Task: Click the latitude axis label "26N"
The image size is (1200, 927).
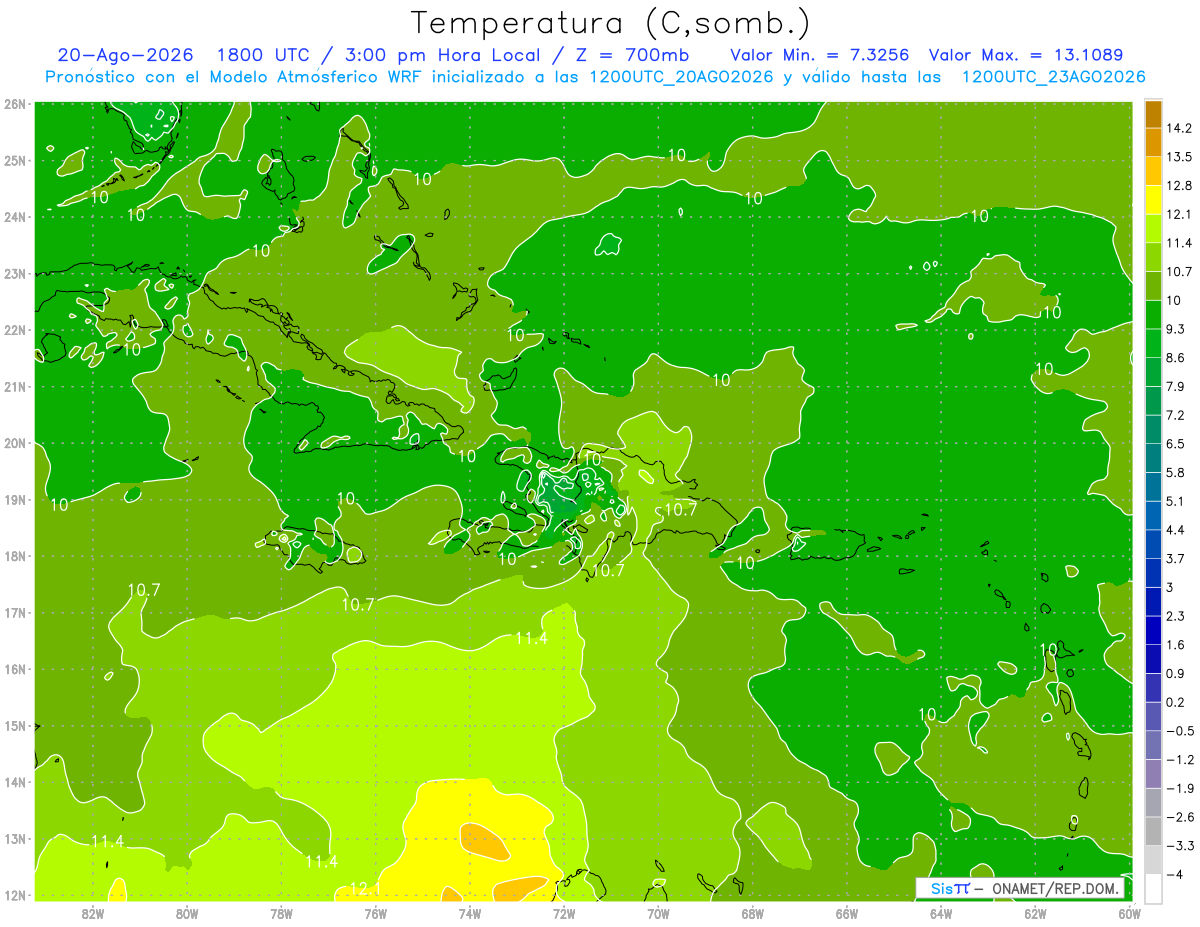Action: pyautogui.click(x=14, y=104)
